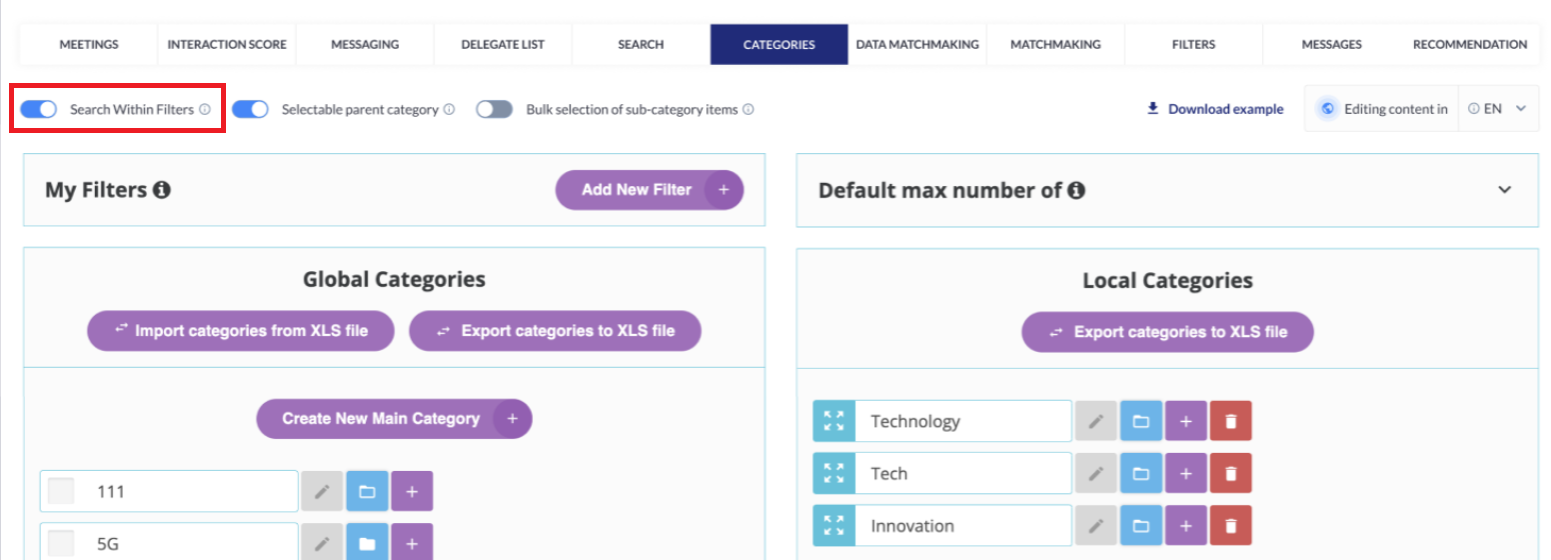This screenshot has height=560, width=1551.
Task: Click pencil edit icon for 5G category
Action: (322, 543)
